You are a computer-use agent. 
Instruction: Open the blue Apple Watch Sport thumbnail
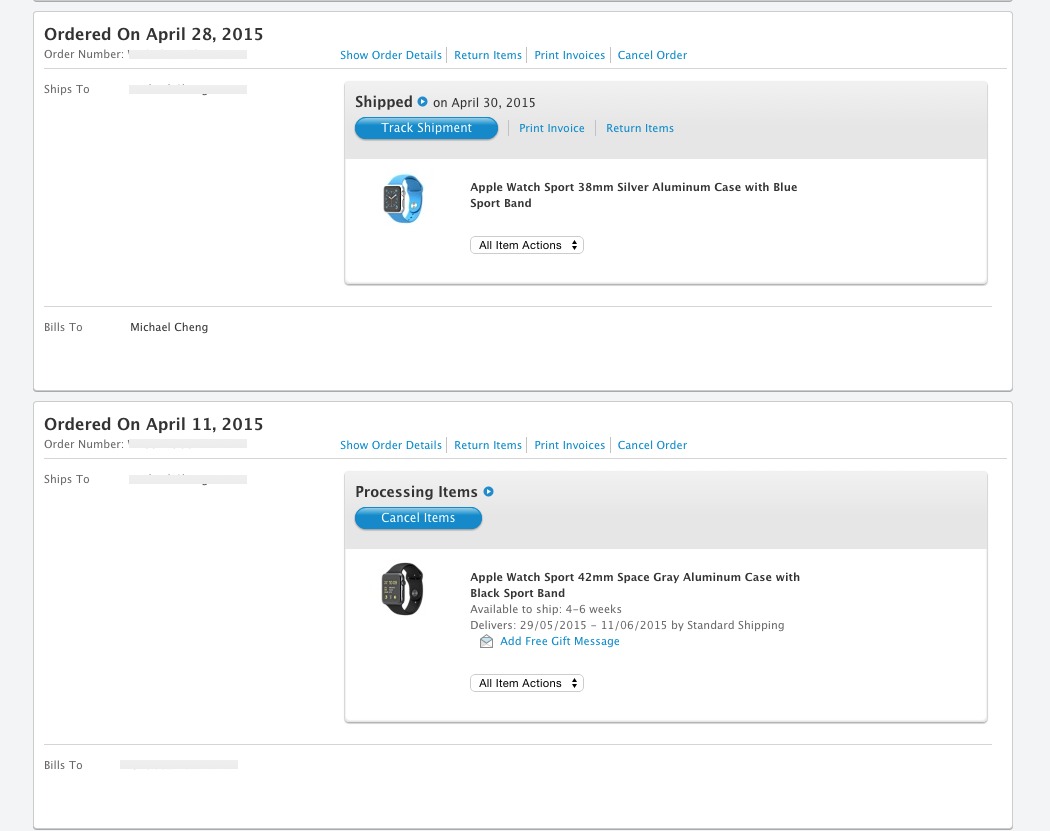pos(403,199)
